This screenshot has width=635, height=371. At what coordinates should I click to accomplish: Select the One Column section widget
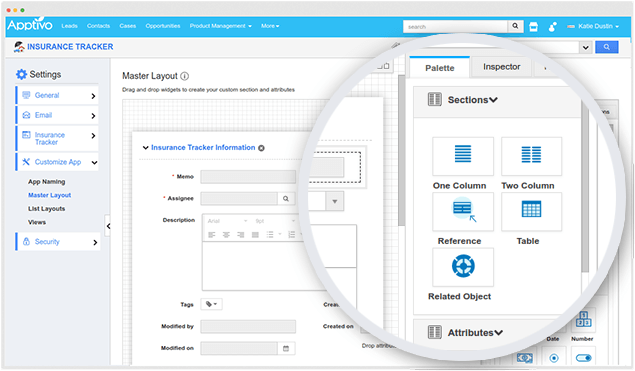pyautogui.click(x=462, y=156)
